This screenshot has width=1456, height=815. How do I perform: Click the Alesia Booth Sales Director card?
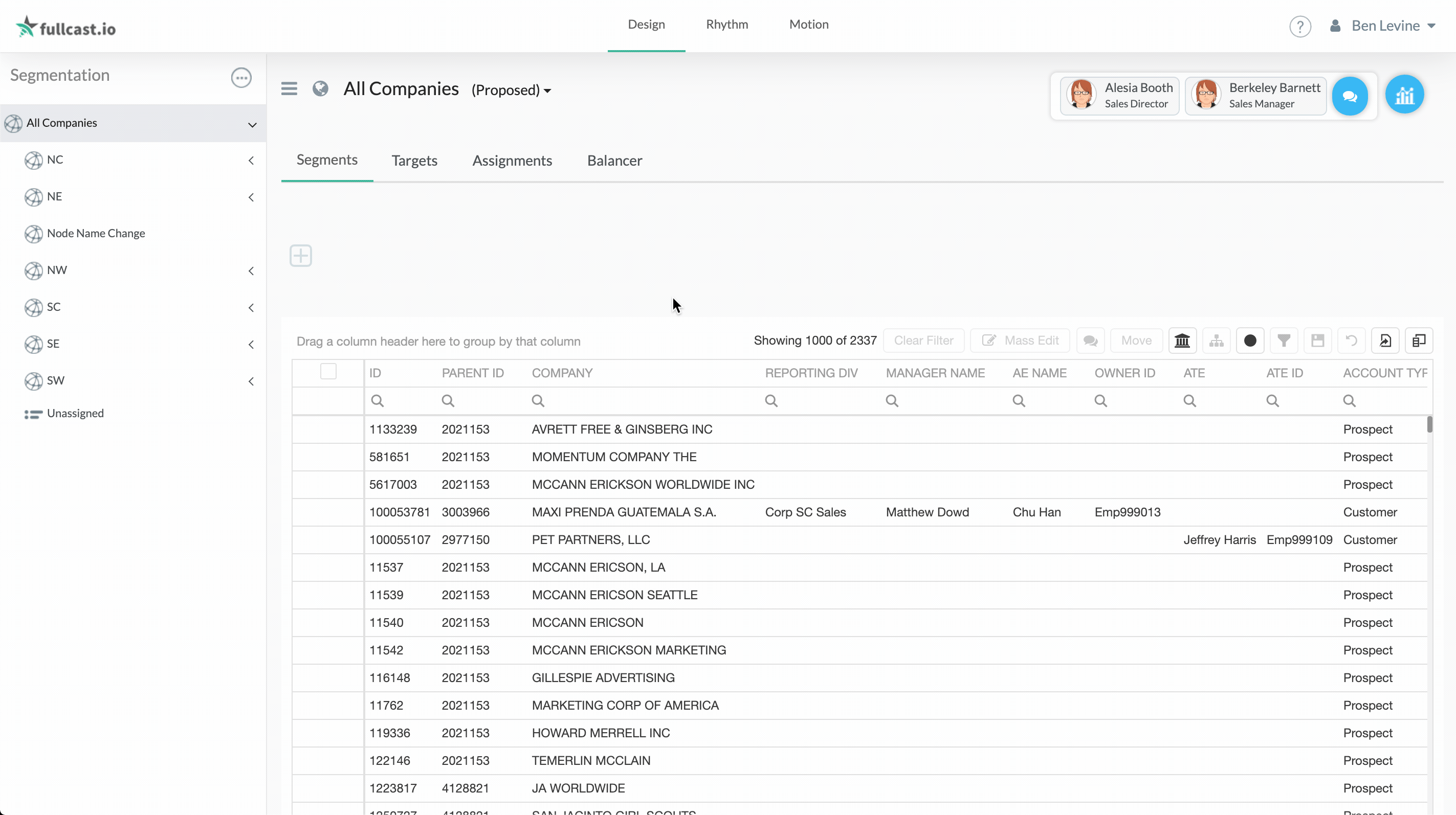1119,96
